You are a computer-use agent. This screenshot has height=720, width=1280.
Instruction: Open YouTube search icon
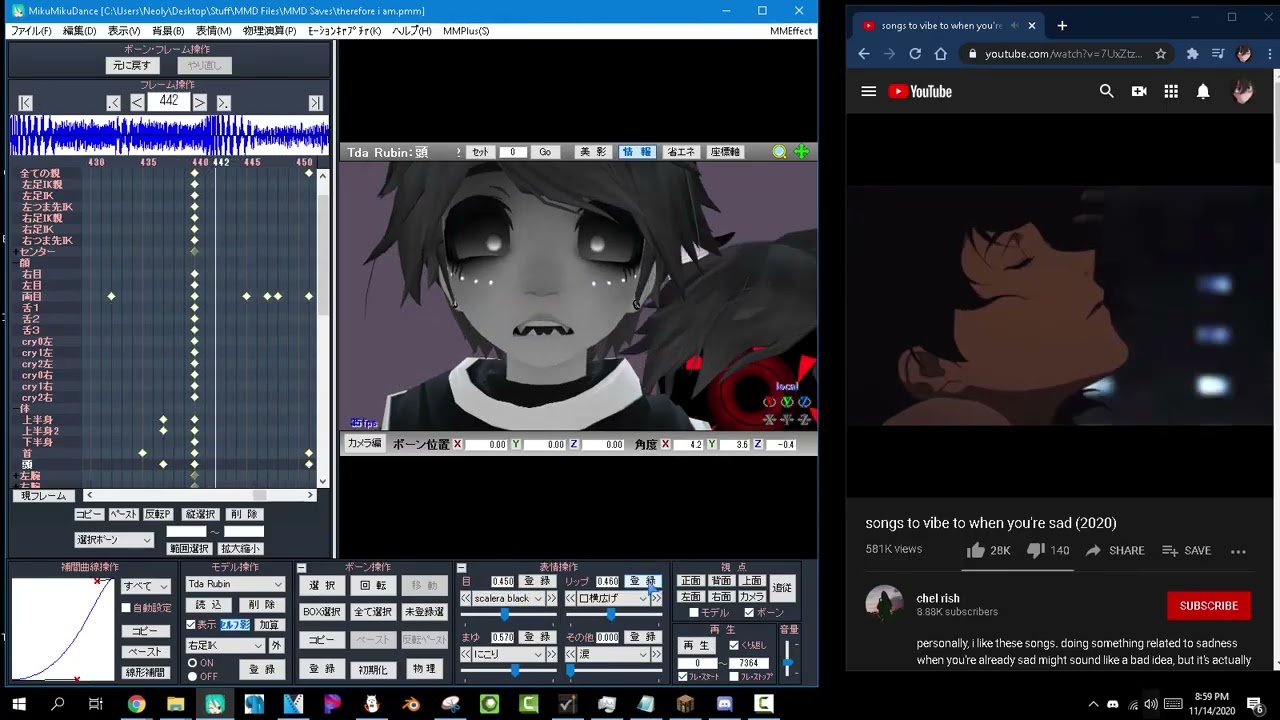[x=1106, y=91]
